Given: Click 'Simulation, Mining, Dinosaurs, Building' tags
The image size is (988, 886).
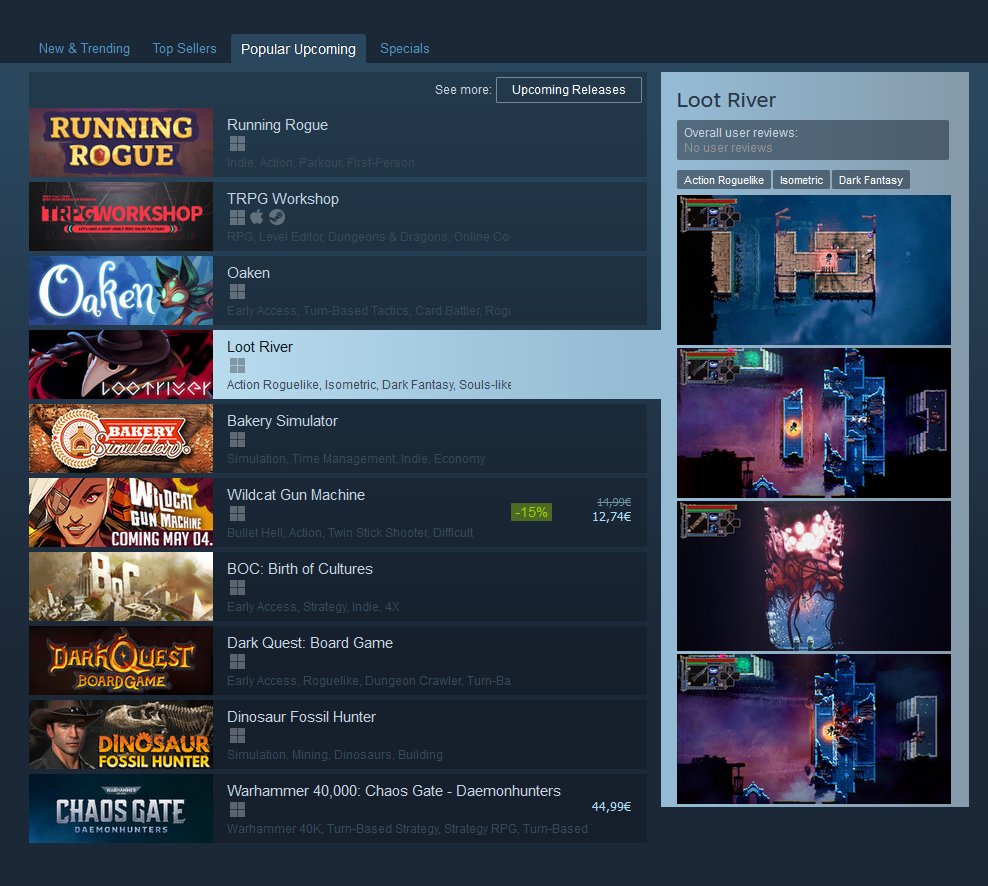Looking at the screenshot, I should (335, 755).
